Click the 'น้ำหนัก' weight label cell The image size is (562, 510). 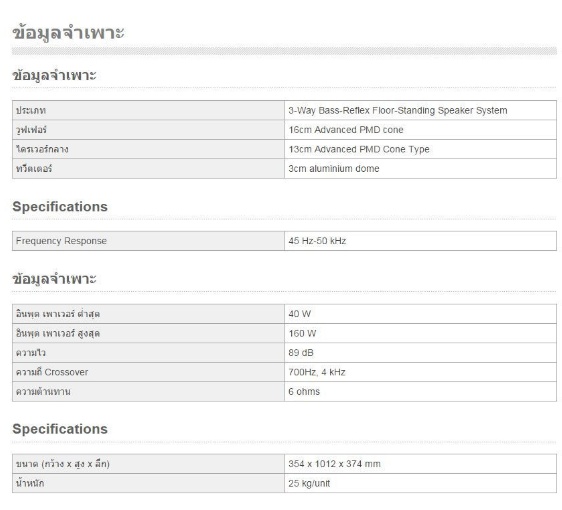[148, 483]
